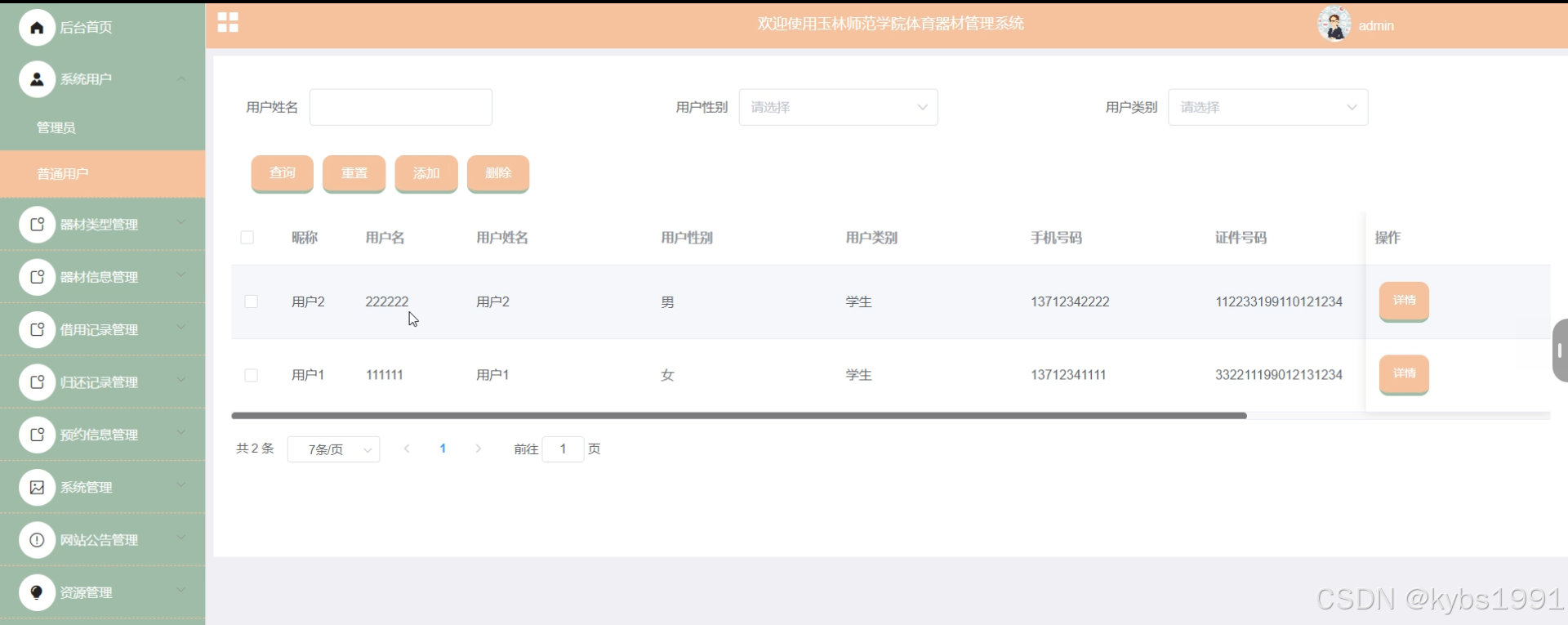Screen dimensions: 1568x625
Task: Click the 手机号码 column header
Action: pyautogui.click(x=1056, y=238)
